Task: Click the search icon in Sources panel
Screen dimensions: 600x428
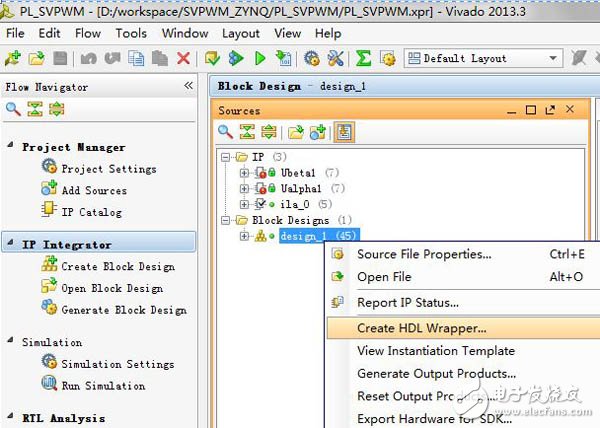Action: (226, 131)
